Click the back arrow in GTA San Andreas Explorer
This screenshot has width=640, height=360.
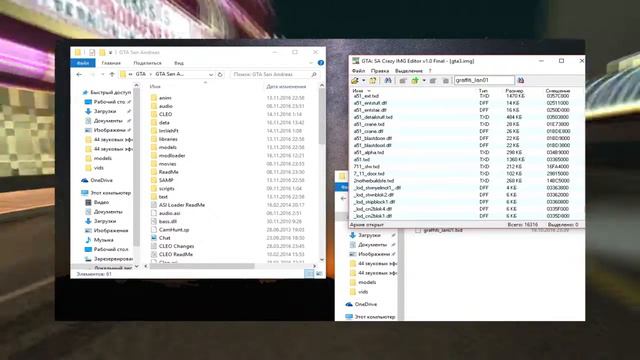click(x=79, y=74)
